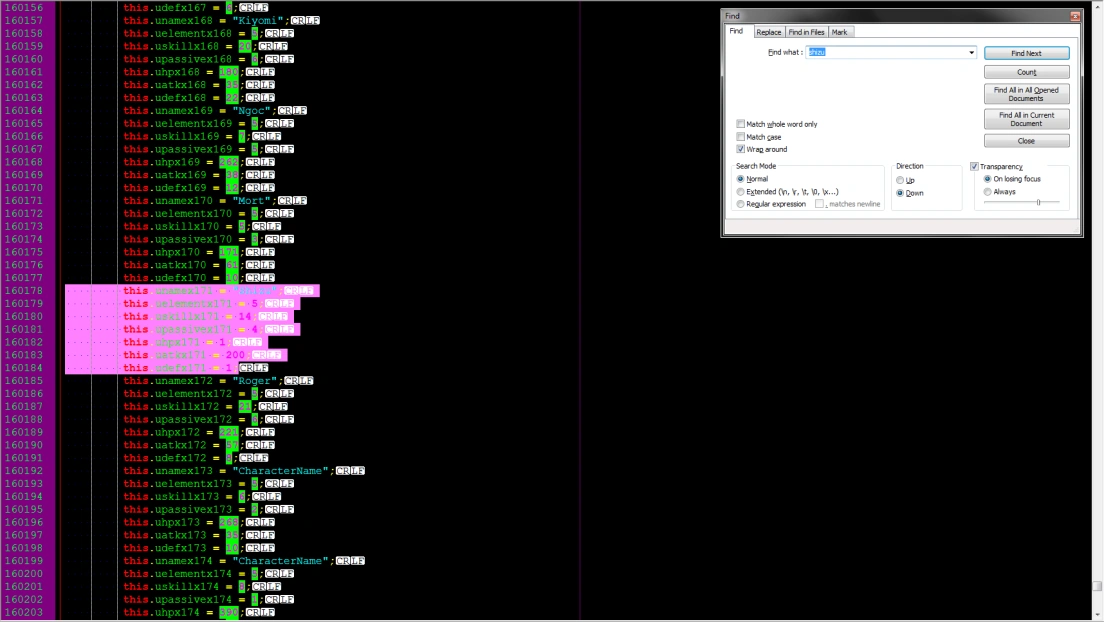
Task: Expand the Find what history dropdown
Action: [x=972, y=53]
